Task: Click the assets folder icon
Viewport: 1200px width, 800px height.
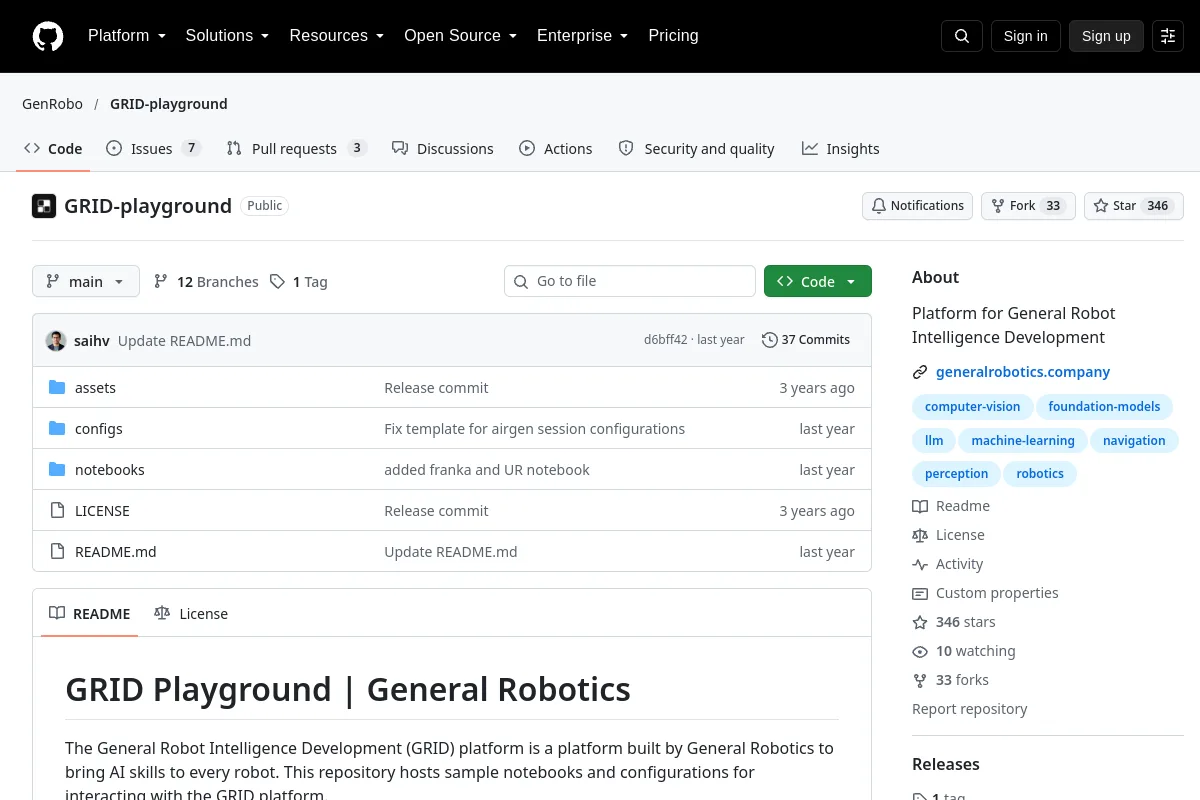Action: (x=57, y=388)
